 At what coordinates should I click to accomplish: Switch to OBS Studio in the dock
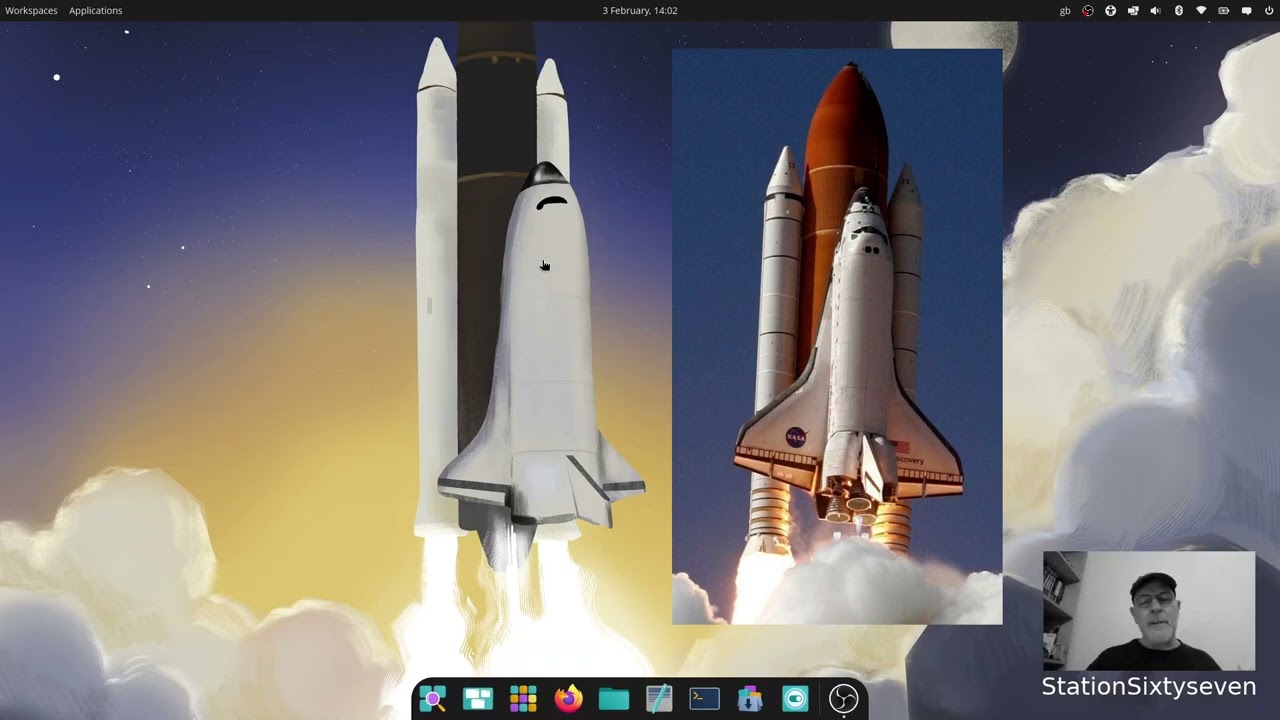pyautogui.click(x=844, y=698)
